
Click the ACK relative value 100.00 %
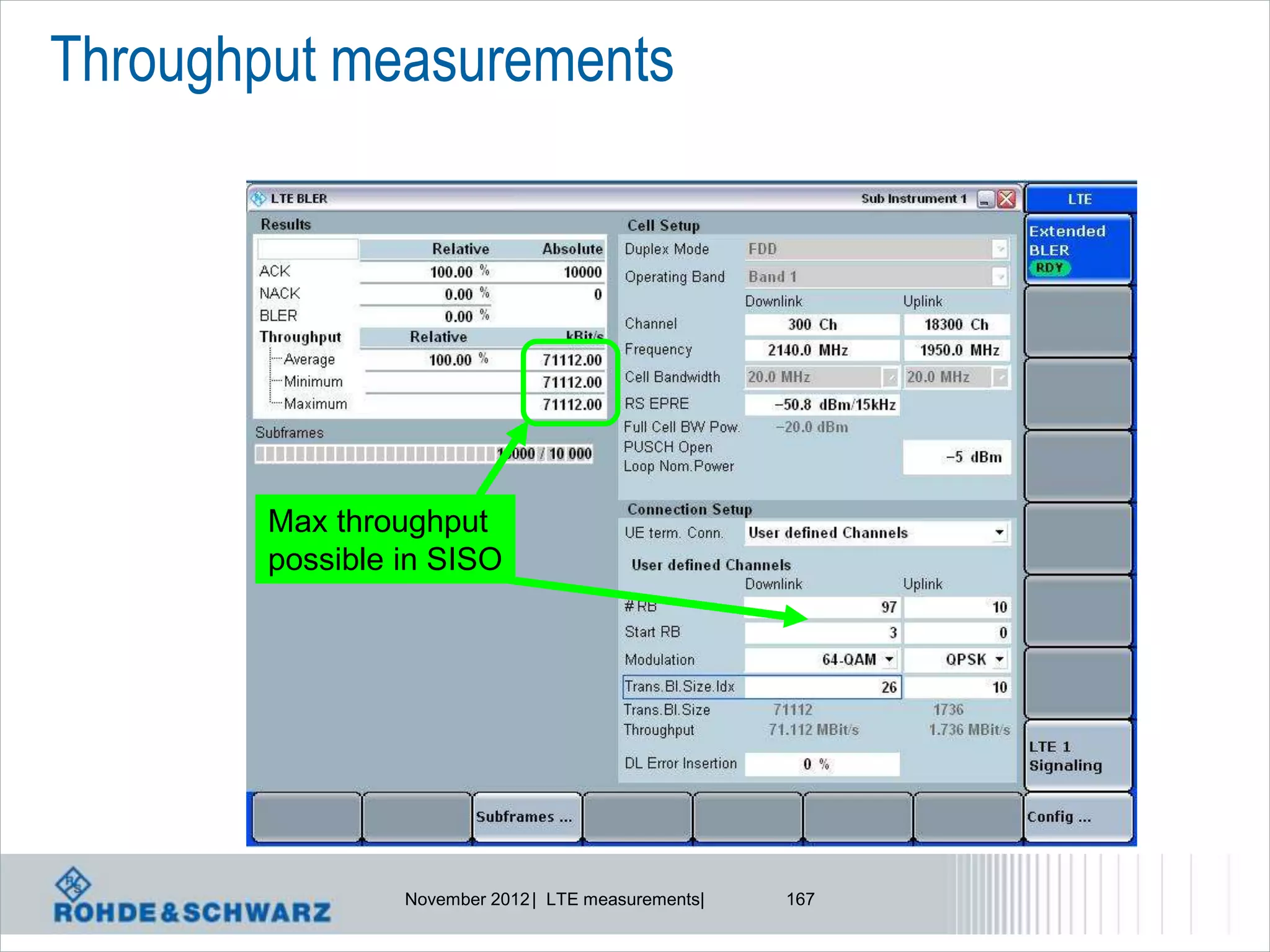tap(460, 271)
